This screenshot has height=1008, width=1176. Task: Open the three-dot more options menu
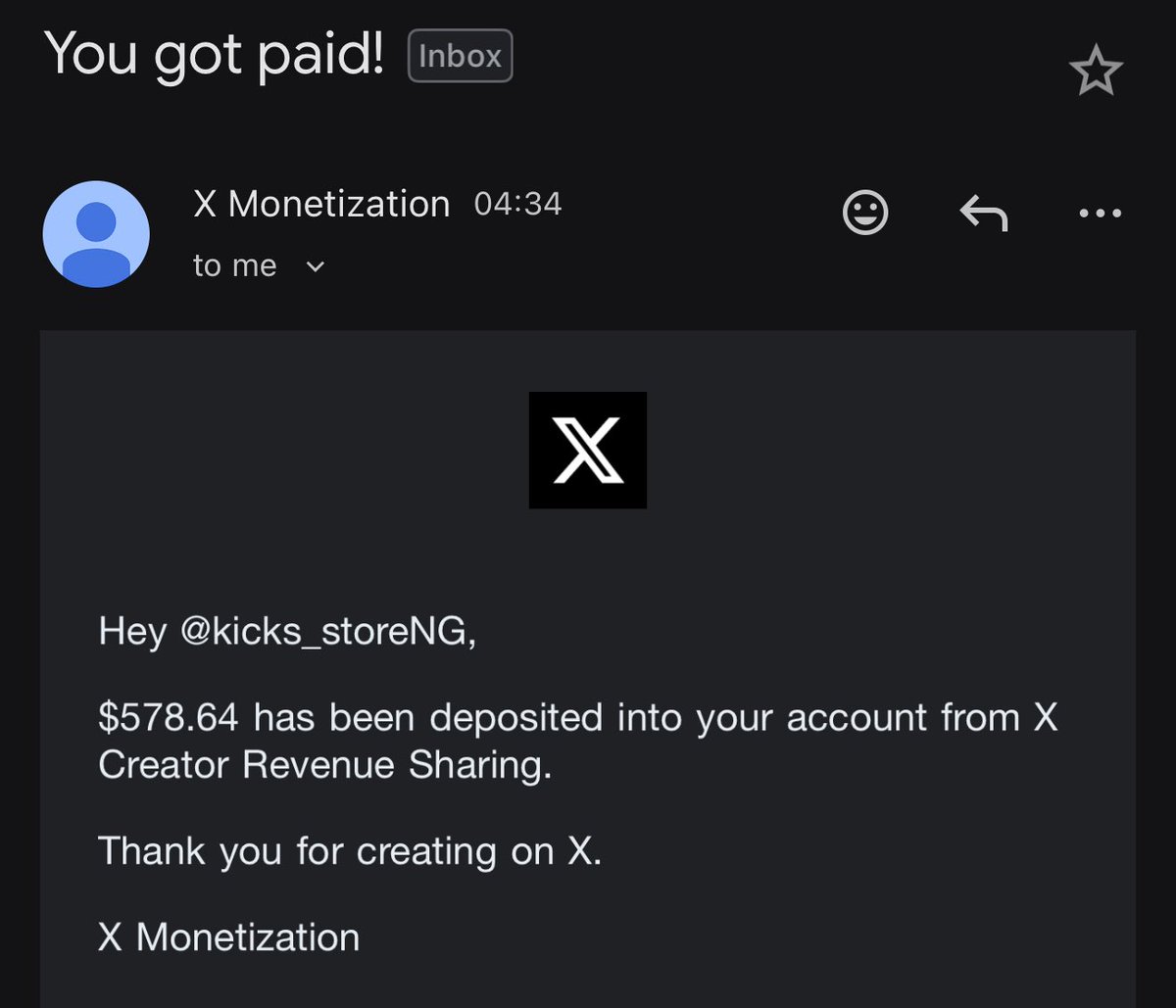1100,213
